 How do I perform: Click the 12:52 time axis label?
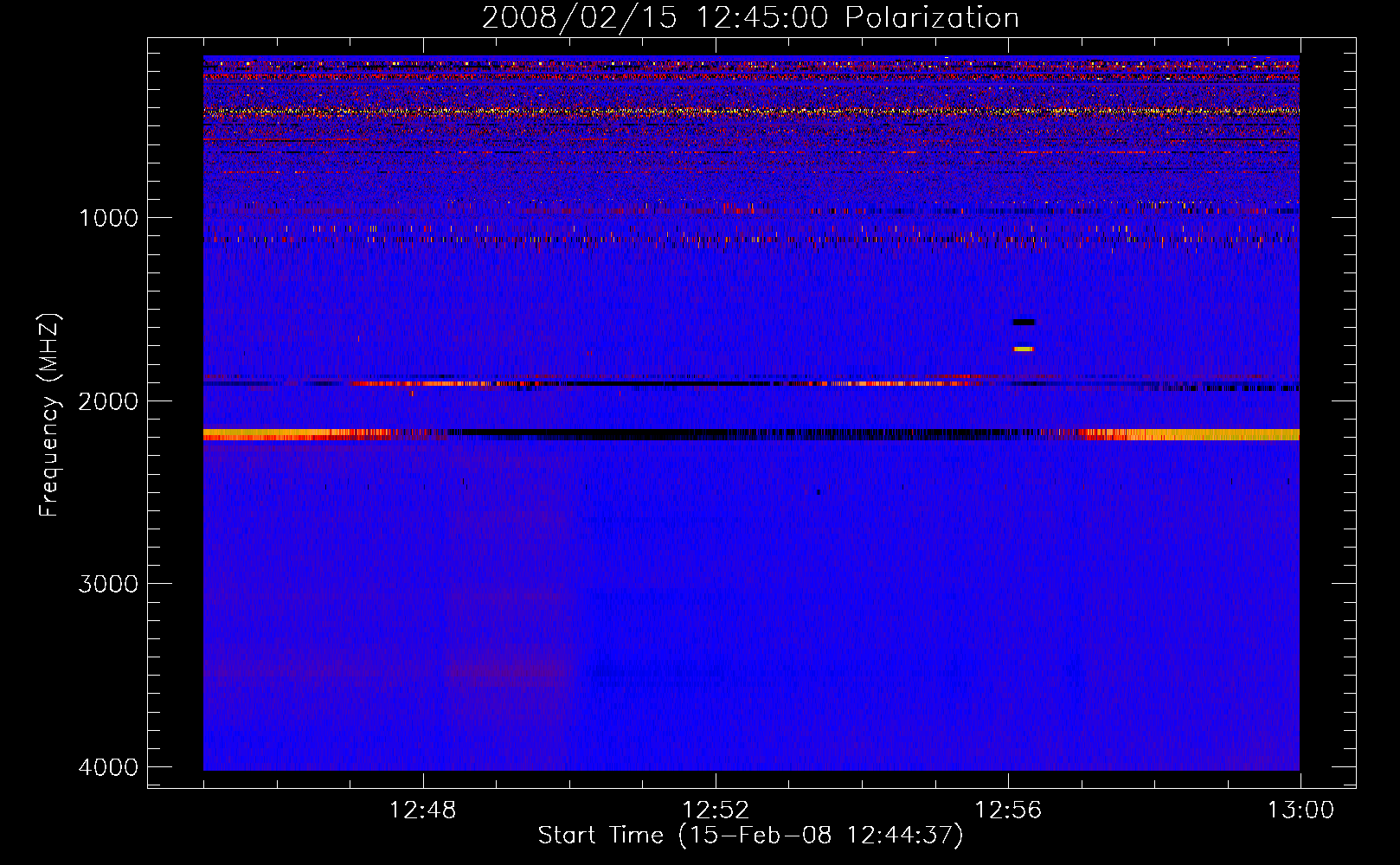coord(715,811)
